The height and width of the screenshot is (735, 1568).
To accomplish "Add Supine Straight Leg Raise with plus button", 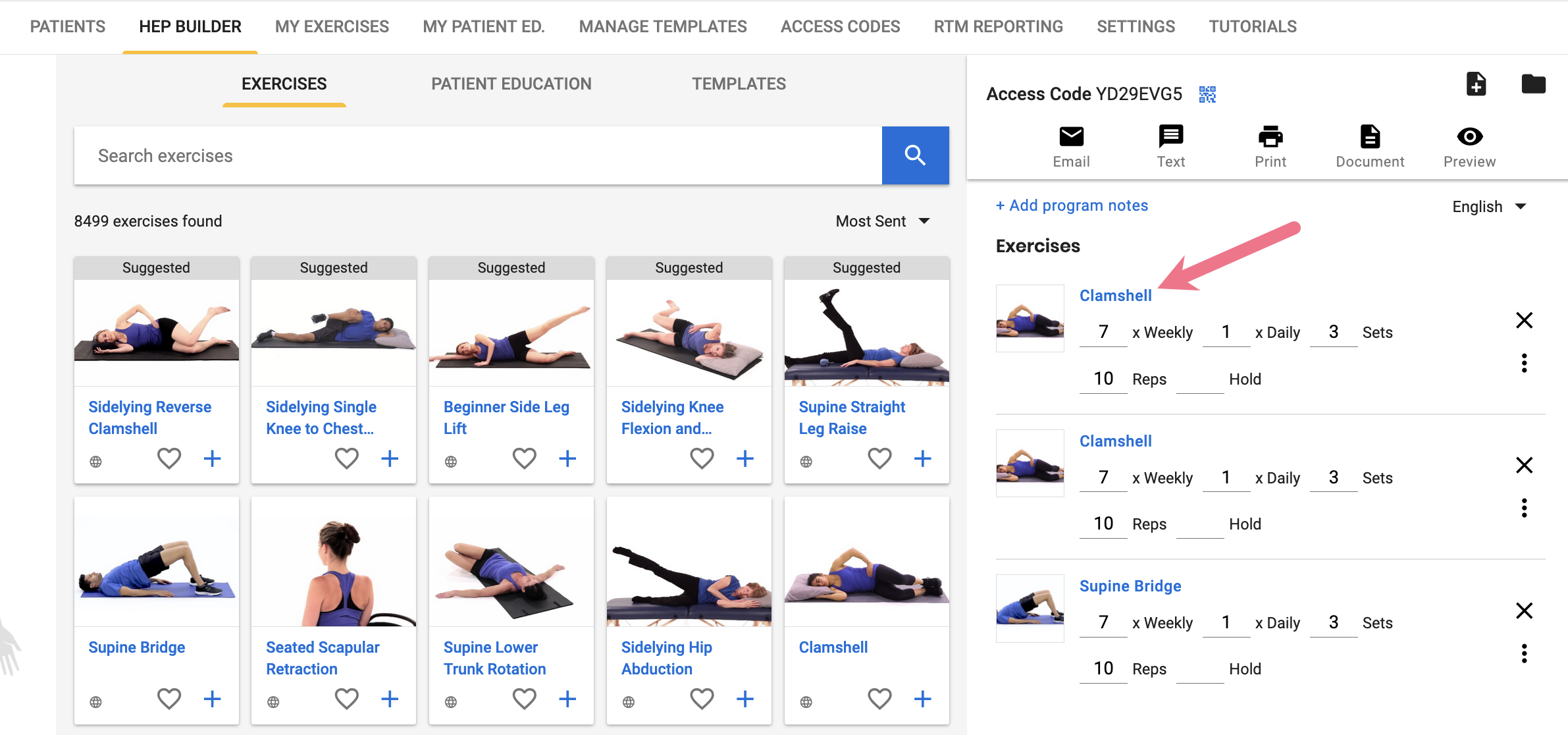I will tap(923, 458).
